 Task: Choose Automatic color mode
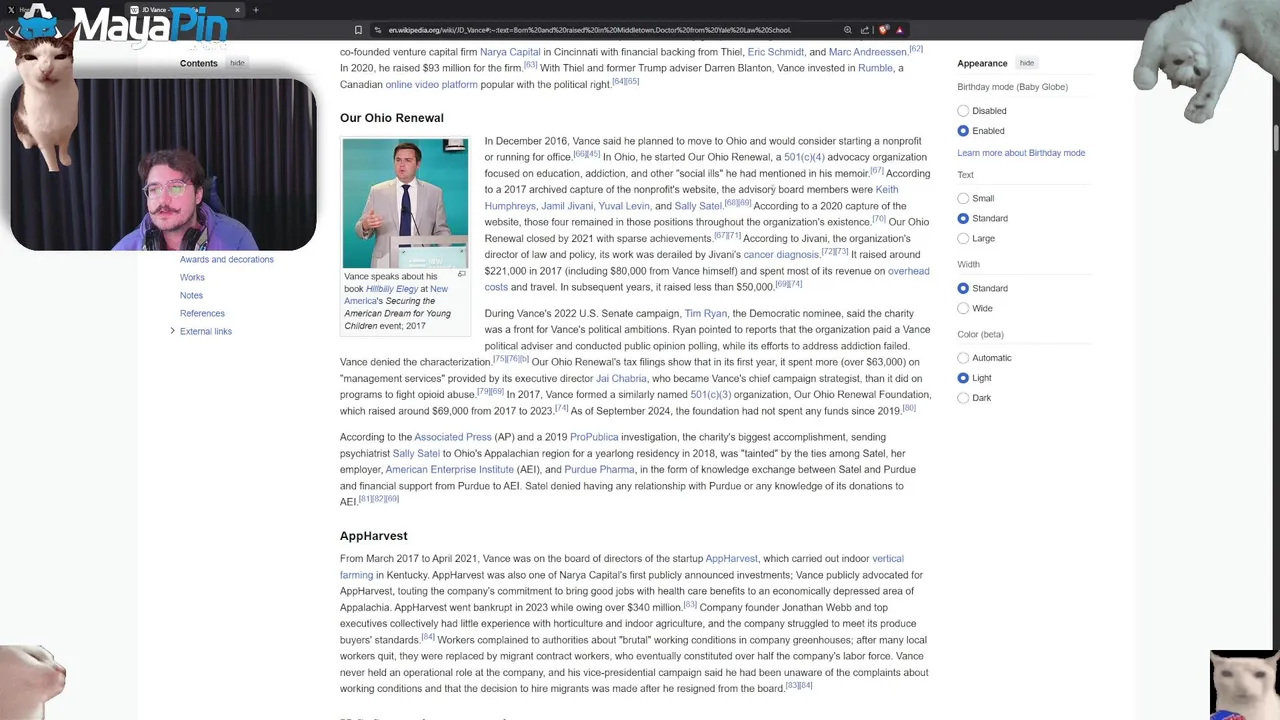[x=963, y=358]
